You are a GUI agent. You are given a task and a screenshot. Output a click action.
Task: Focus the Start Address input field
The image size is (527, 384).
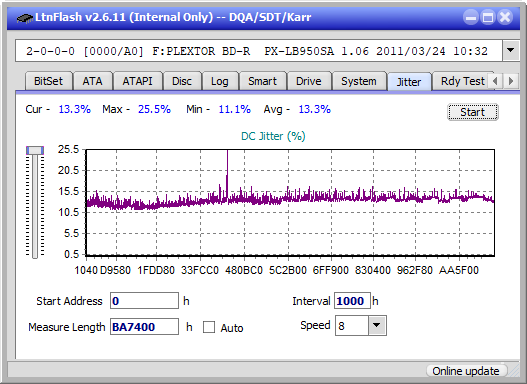tap(145, 301)
